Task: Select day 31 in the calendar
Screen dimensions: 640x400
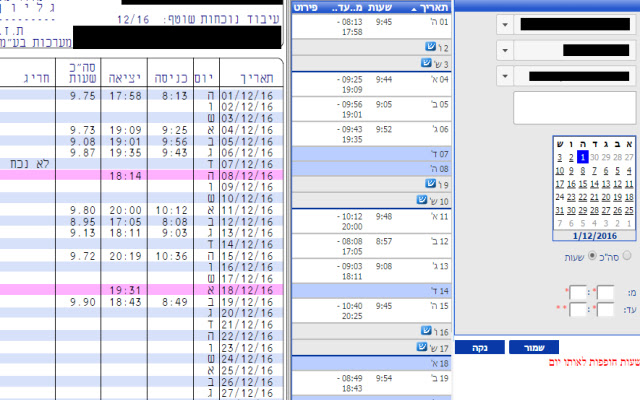Action: (560, 211)
